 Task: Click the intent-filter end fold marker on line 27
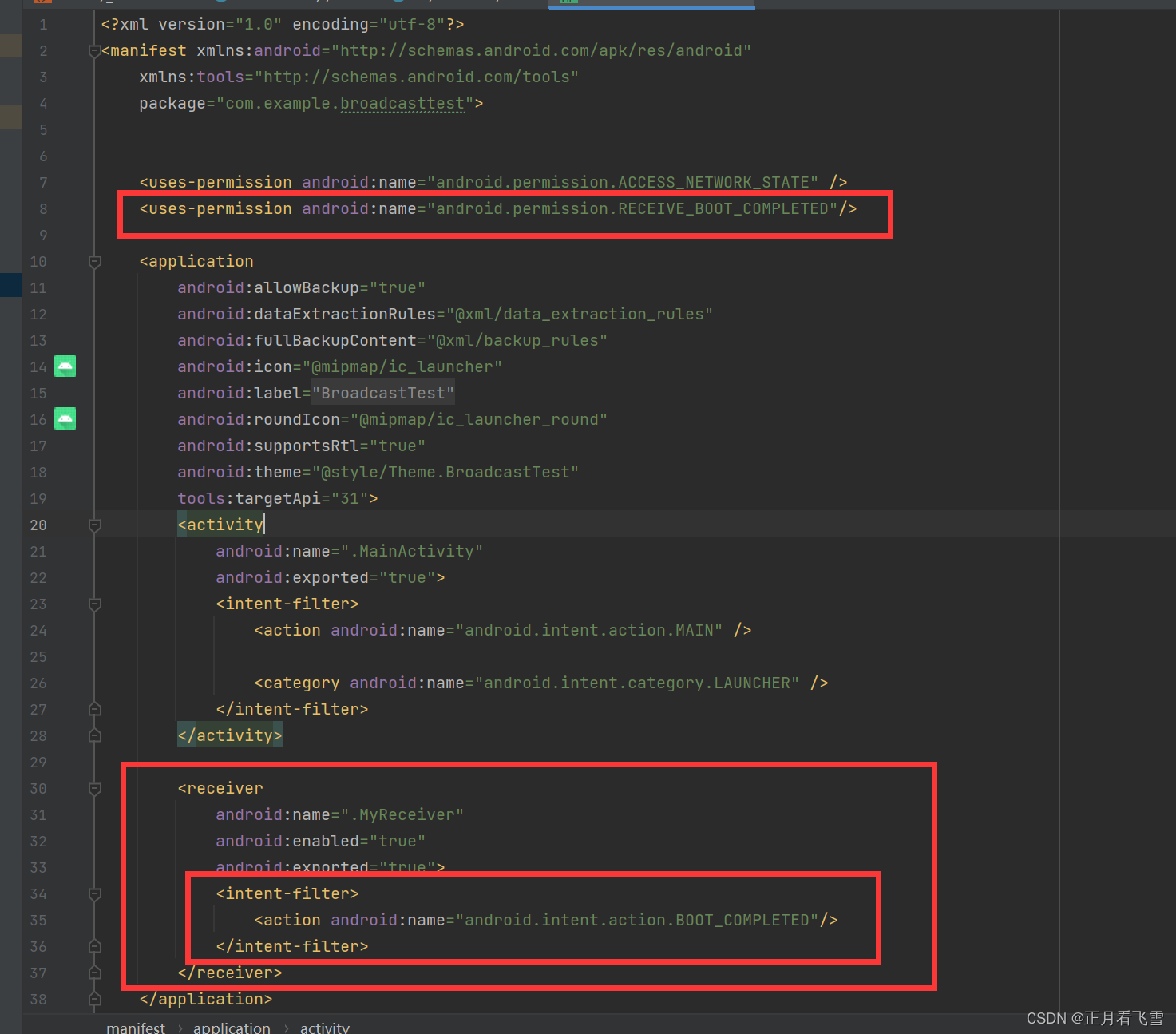pyautogui.click(x=94, y=709)
